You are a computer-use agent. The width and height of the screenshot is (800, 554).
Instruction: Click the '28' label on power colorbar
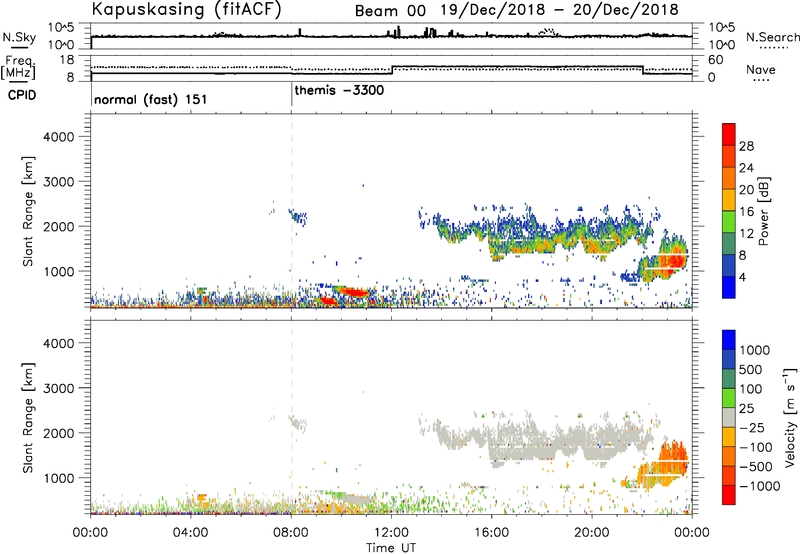746,146
